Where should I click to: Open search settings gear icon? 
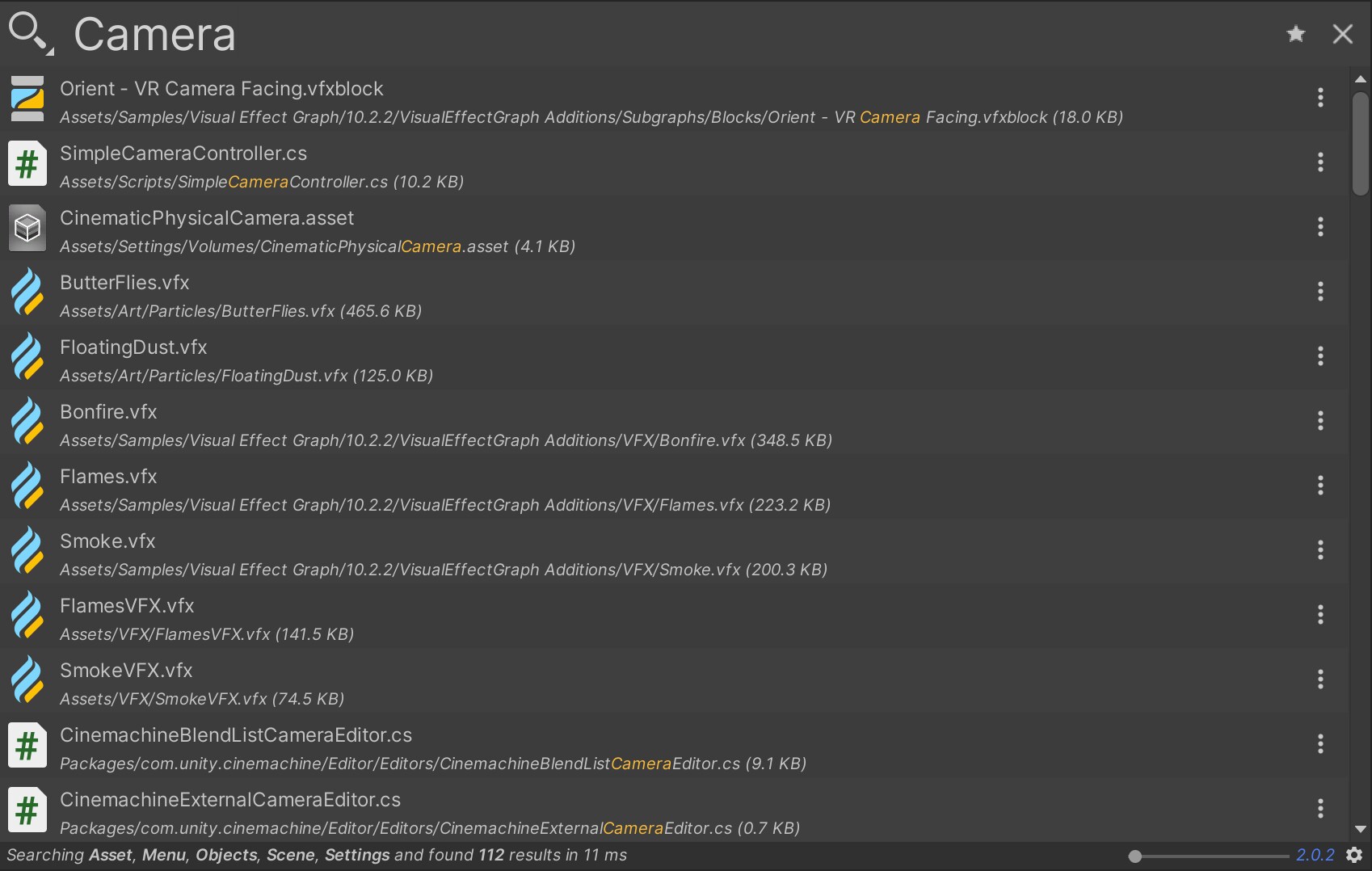1354,855
